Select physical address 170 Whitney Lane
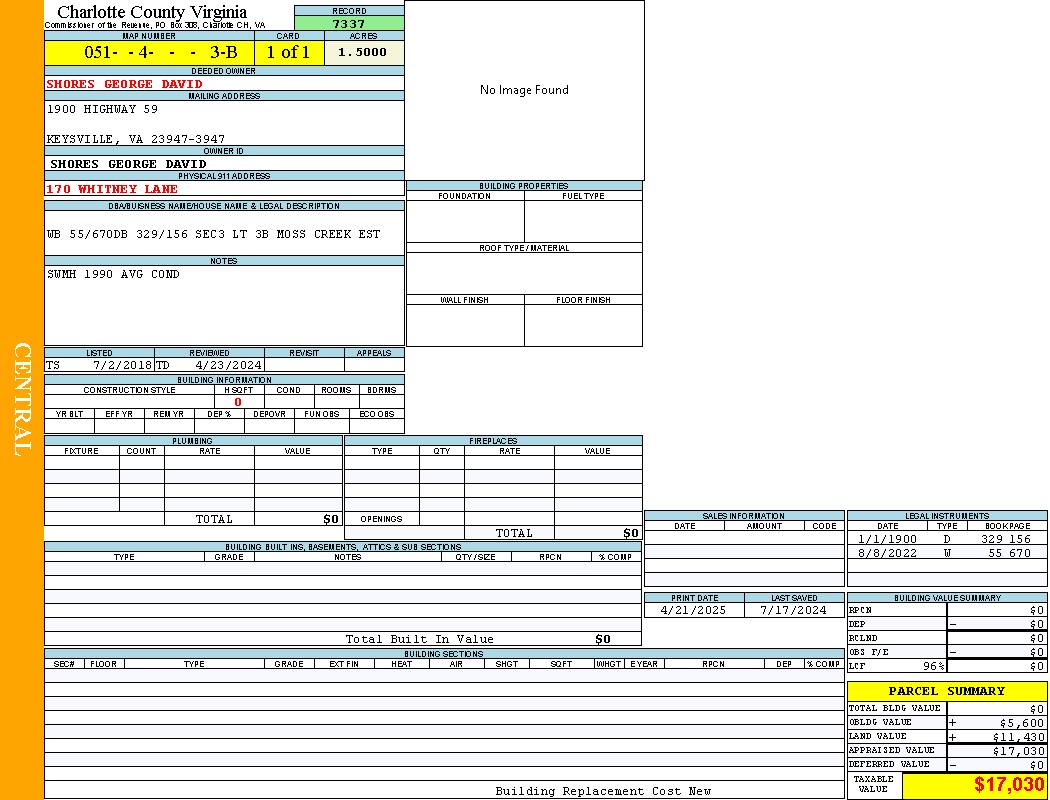Image resolution: width=1050 pixels, height=800 pixels. (112, 189)
